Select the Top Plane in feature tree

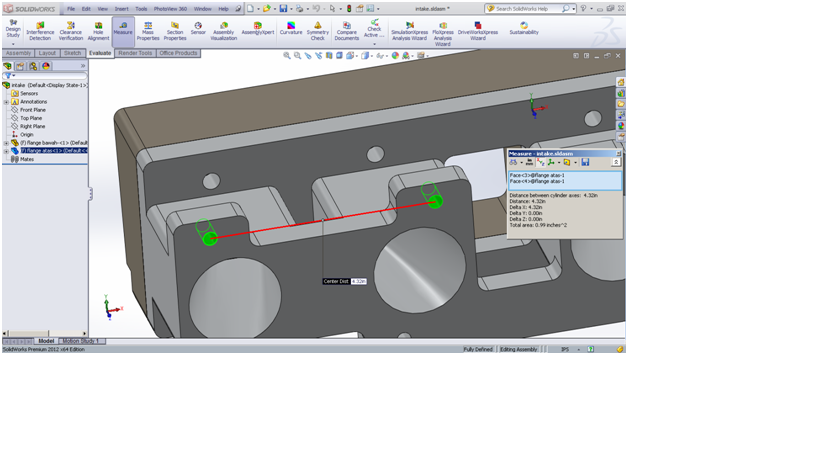(30, 118)
